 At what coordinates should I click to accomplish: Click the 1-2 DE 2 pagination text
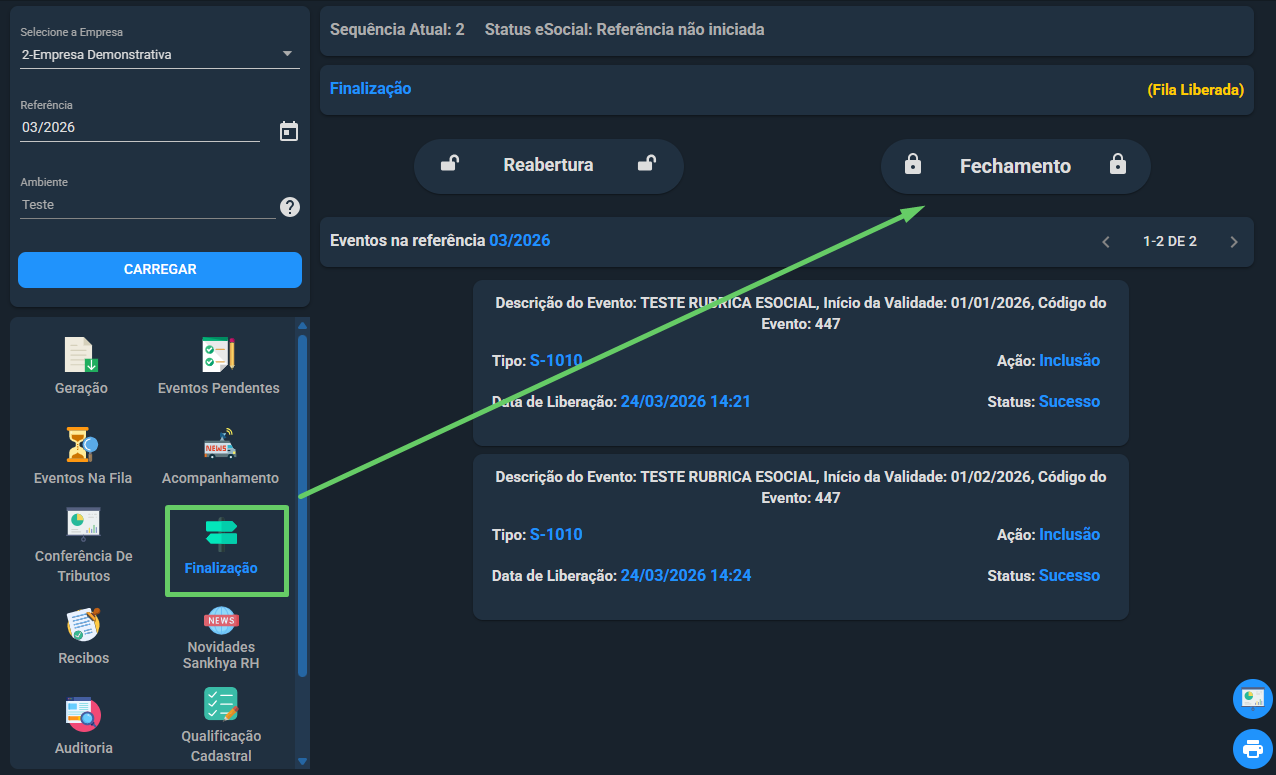[1170, 241]
